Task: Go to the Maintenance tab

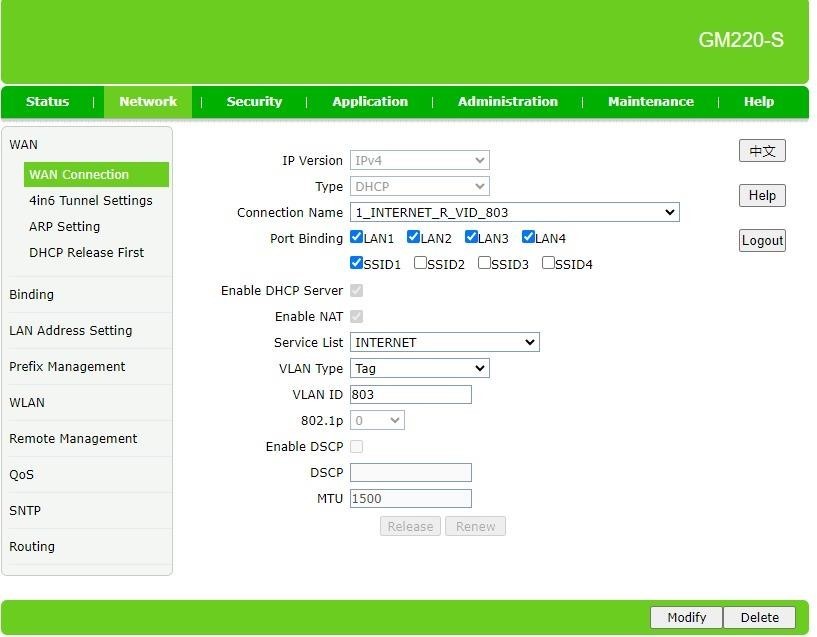Action: [650, 101]
